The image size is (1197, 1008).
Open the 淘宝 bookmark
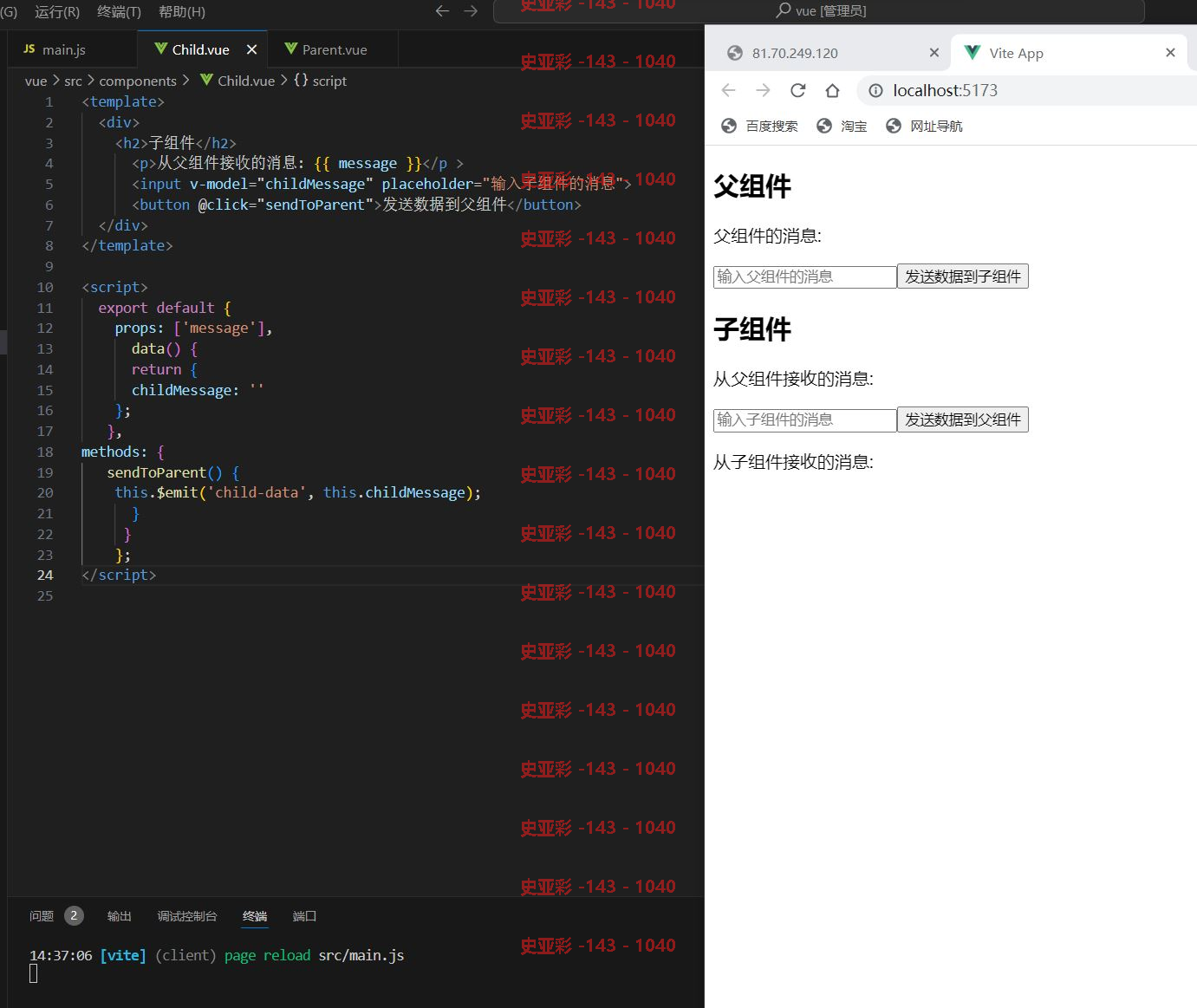click(842, 126)
